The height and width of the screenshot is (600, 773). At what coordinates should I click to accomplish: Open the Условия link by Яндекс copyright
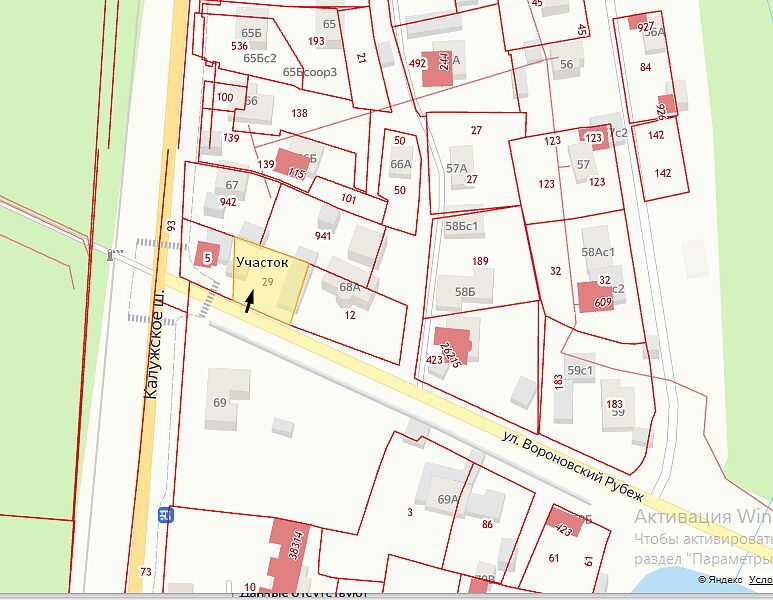(760, 580)
